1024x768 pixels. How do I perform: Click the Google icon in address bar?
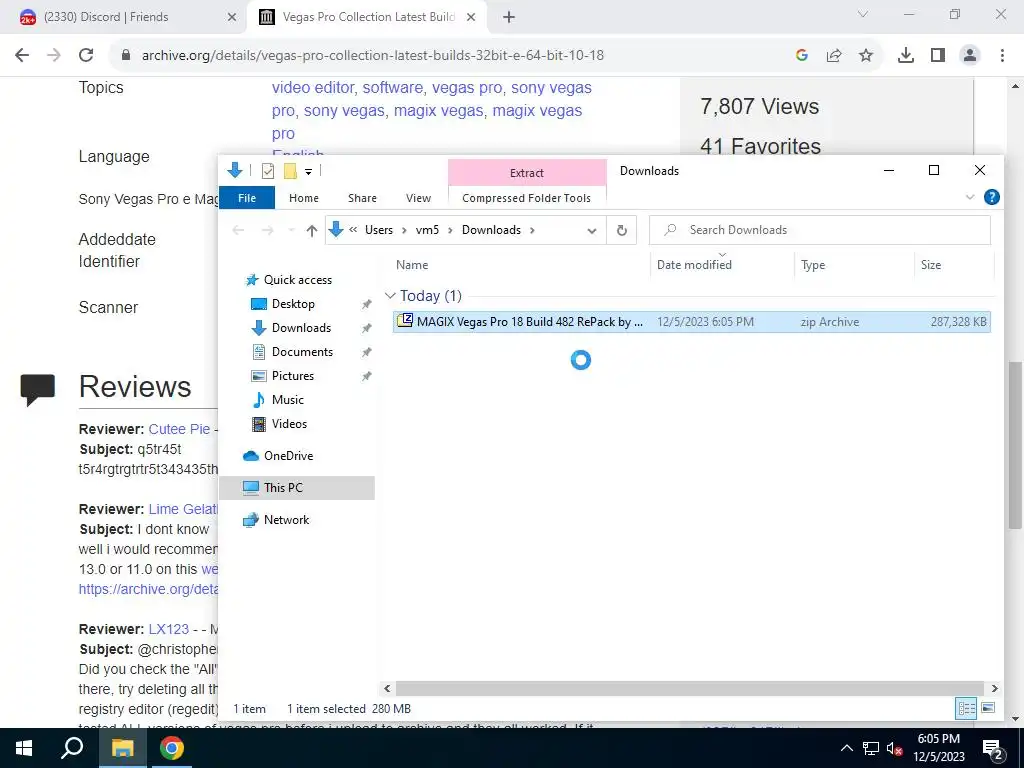pyautogui.click(x=802, y=56)
